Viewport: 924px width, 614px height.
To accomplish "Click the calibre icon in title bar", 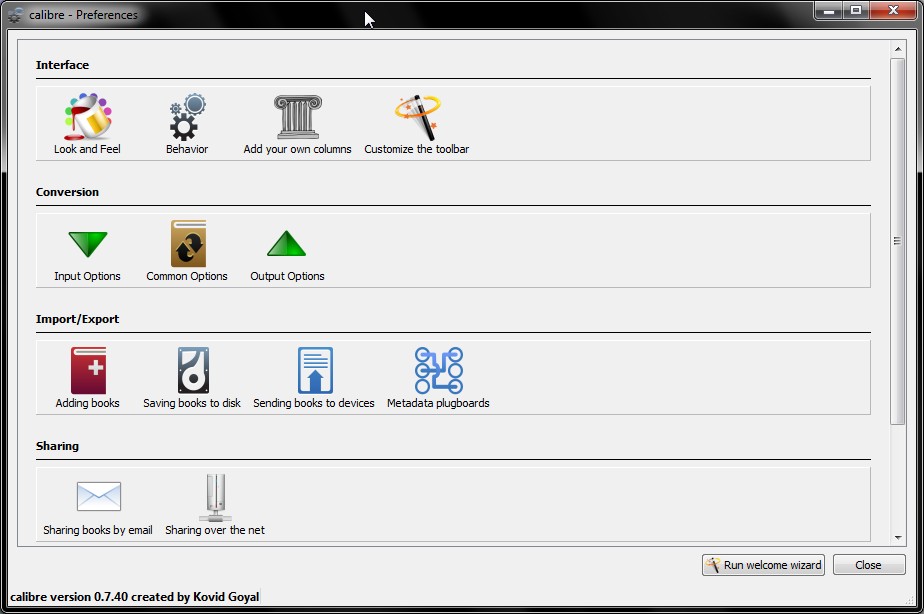I will click(x=15, y=15).
